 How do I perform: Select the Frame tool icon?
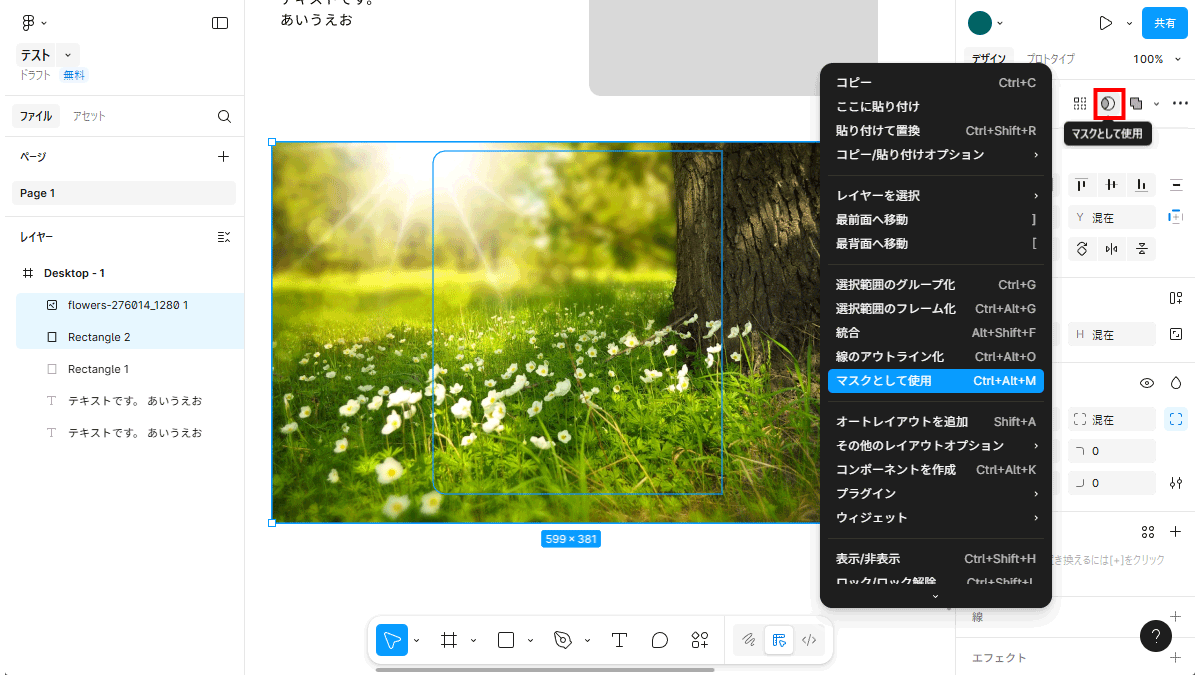[x=449, y=640]
